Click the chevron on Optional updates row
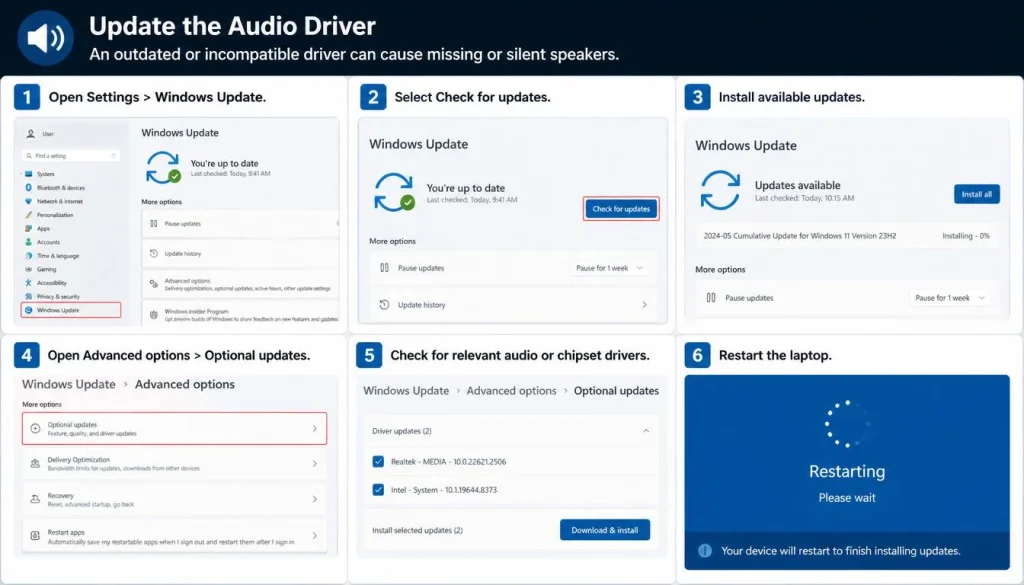Viewport: 1024px width, 585px height. (315, 429)
